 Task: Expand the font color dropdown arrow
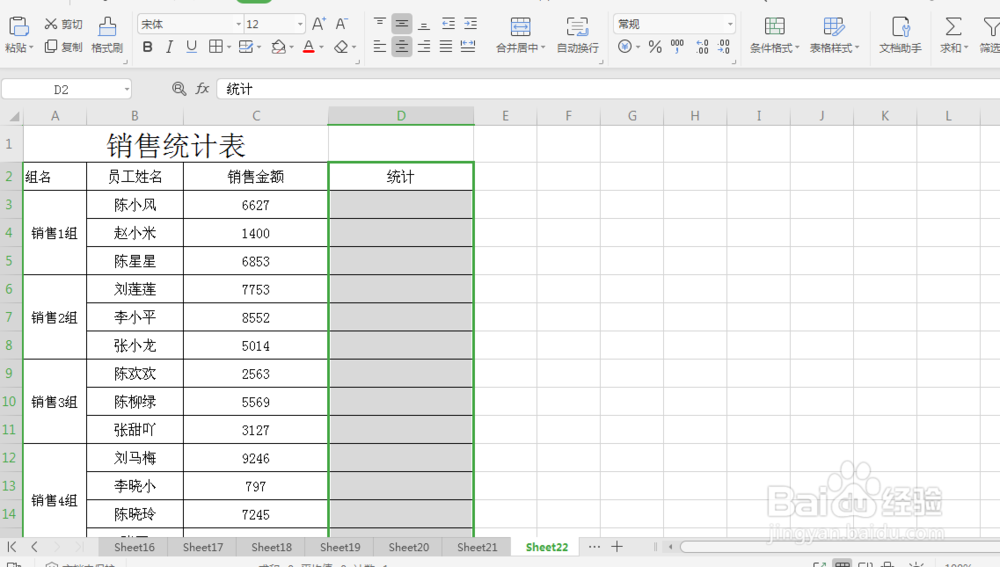[321, 47]
